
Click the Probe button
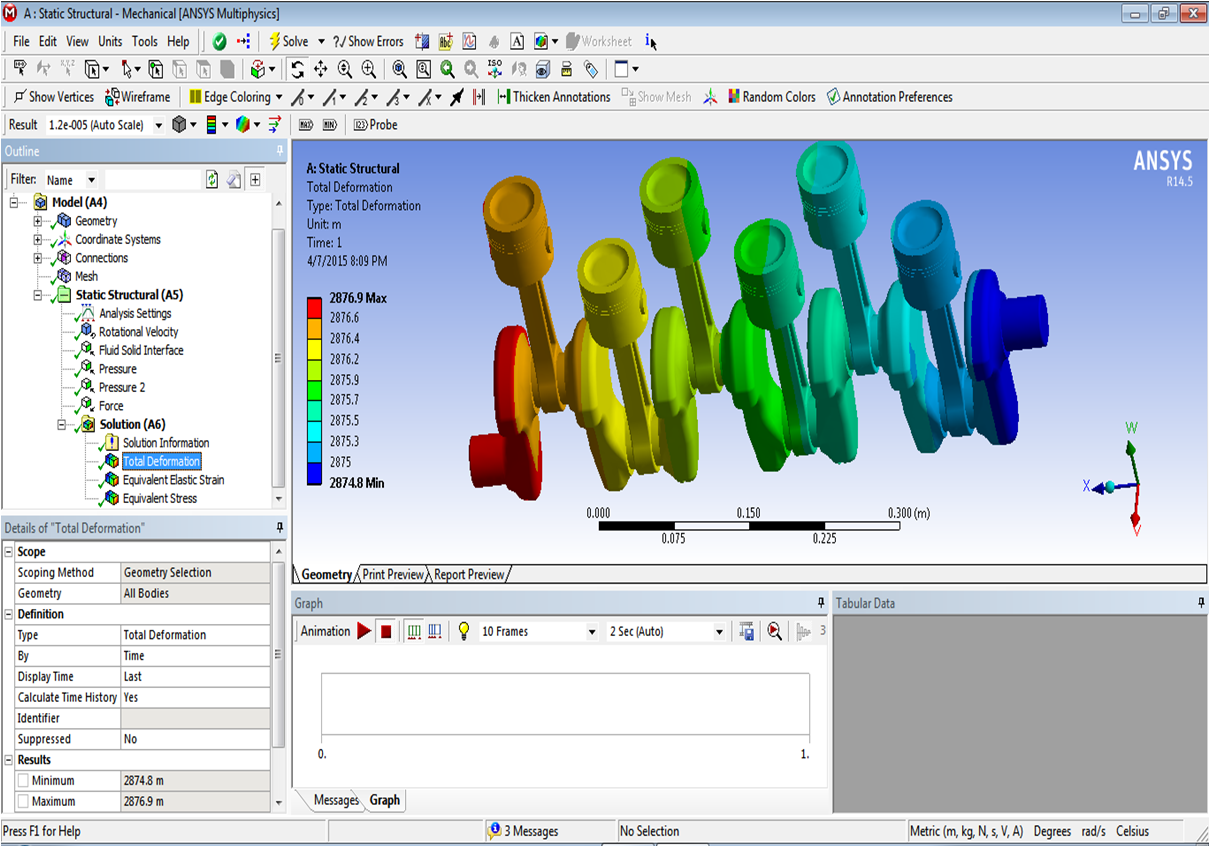(376, 125)
